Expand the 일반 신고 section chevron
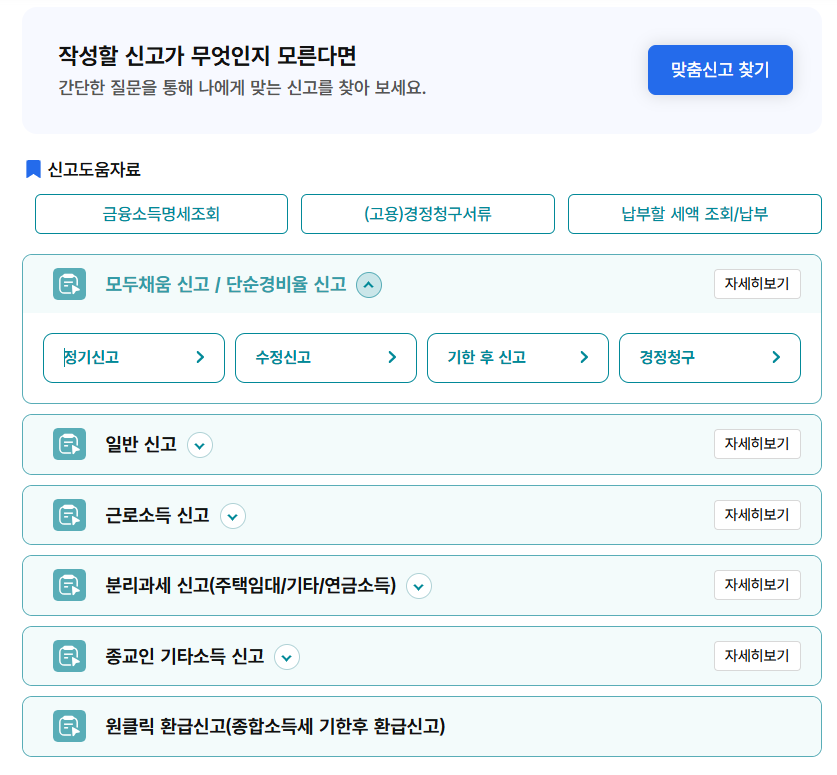The image size is (837, 775). pyautogui.click(x=200, y=445)
